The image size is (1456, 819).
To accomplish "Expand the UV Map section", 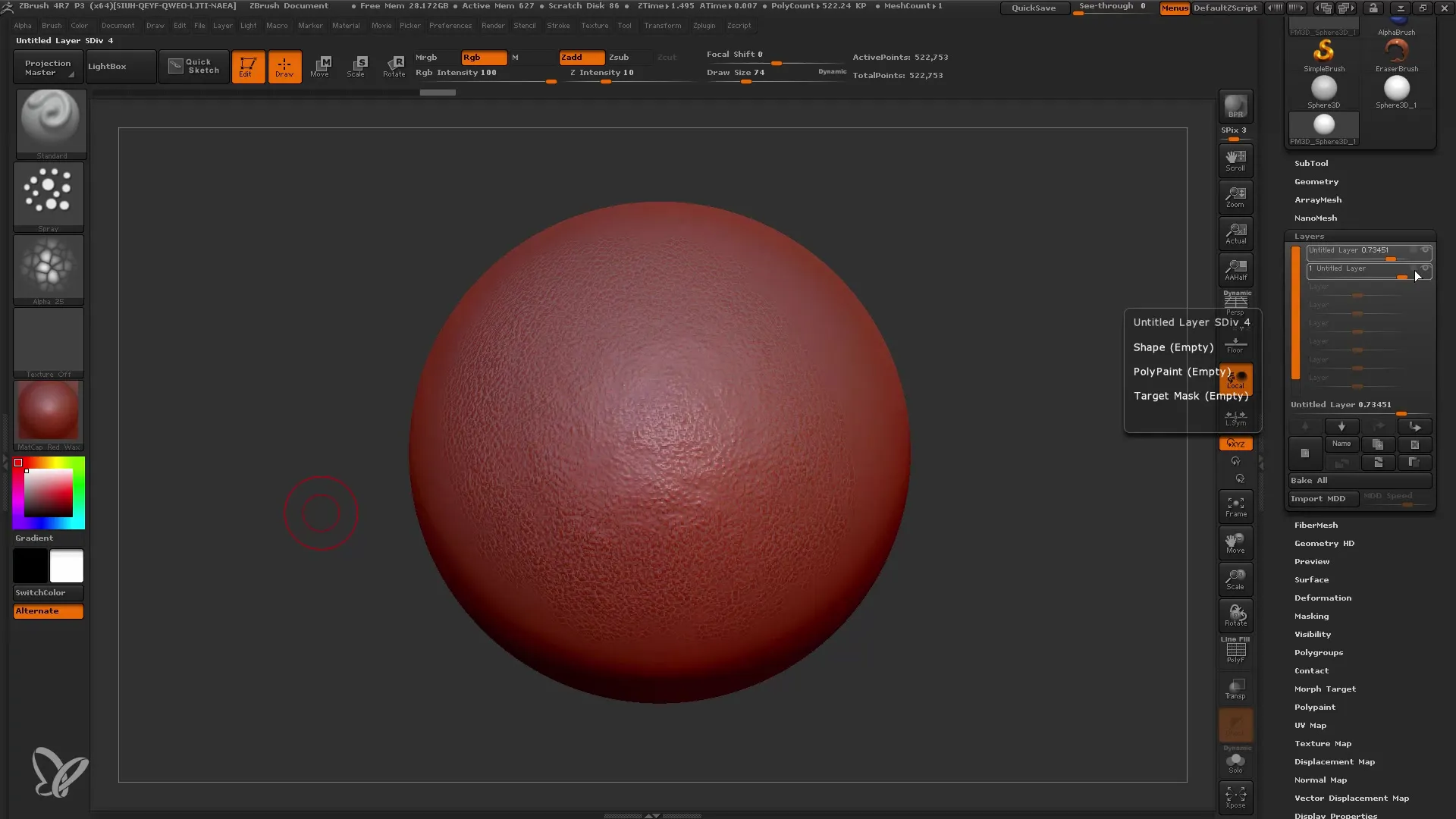I will [1311, 725].
